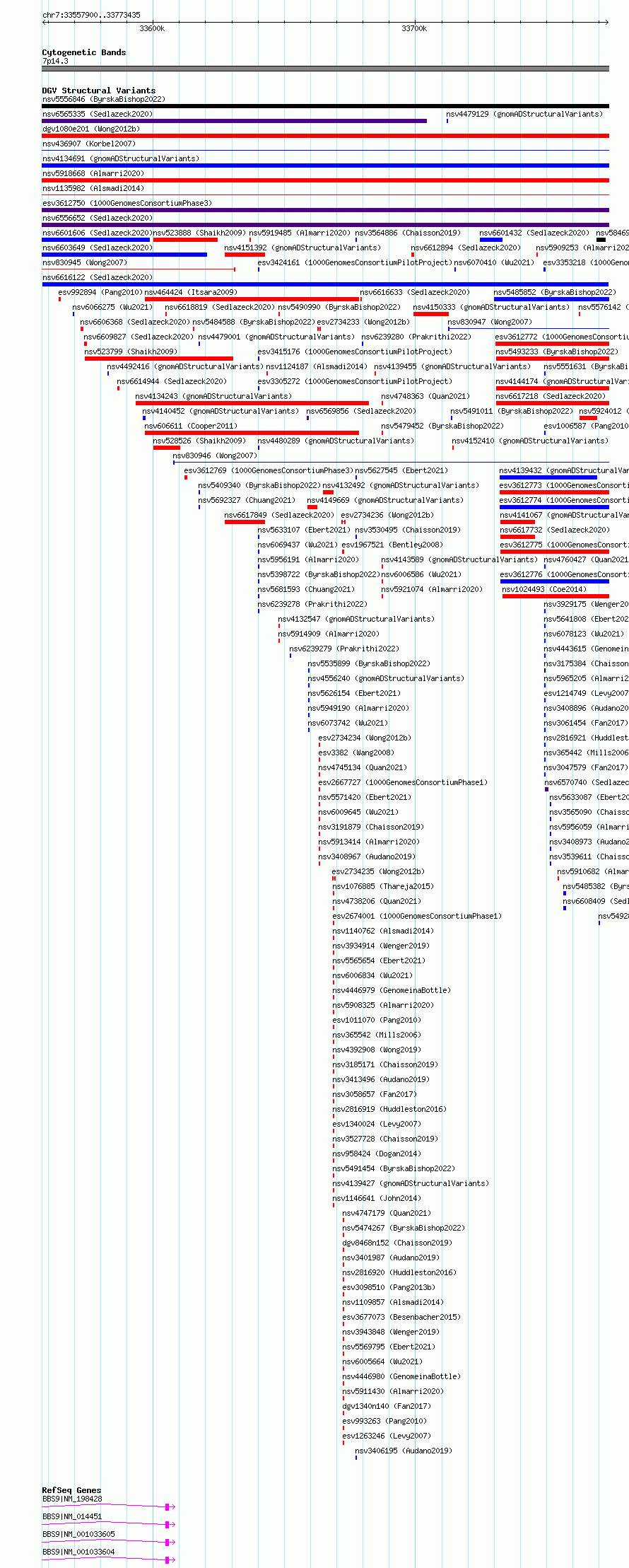Click the nsv6616122 (Sedlazeck2020) label

coord(98,278)
